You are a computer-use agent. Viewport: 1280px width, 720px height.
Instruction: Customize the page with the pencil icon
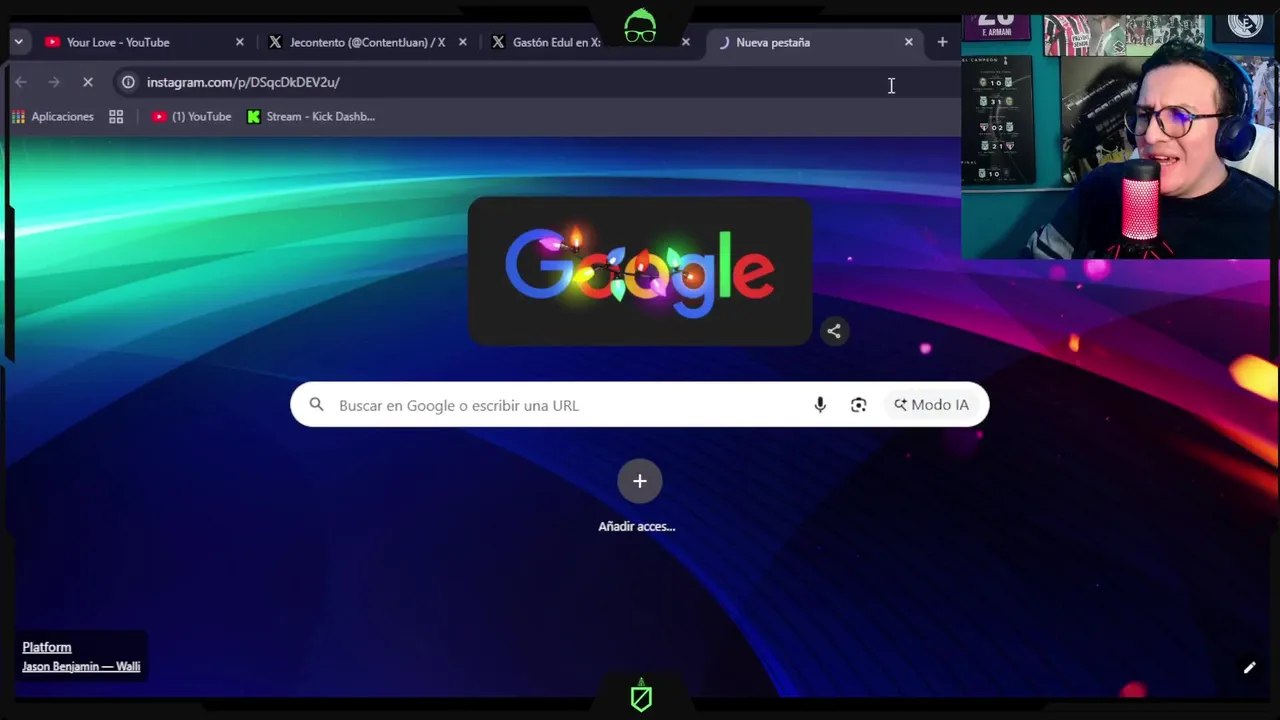click(1249, 668)
